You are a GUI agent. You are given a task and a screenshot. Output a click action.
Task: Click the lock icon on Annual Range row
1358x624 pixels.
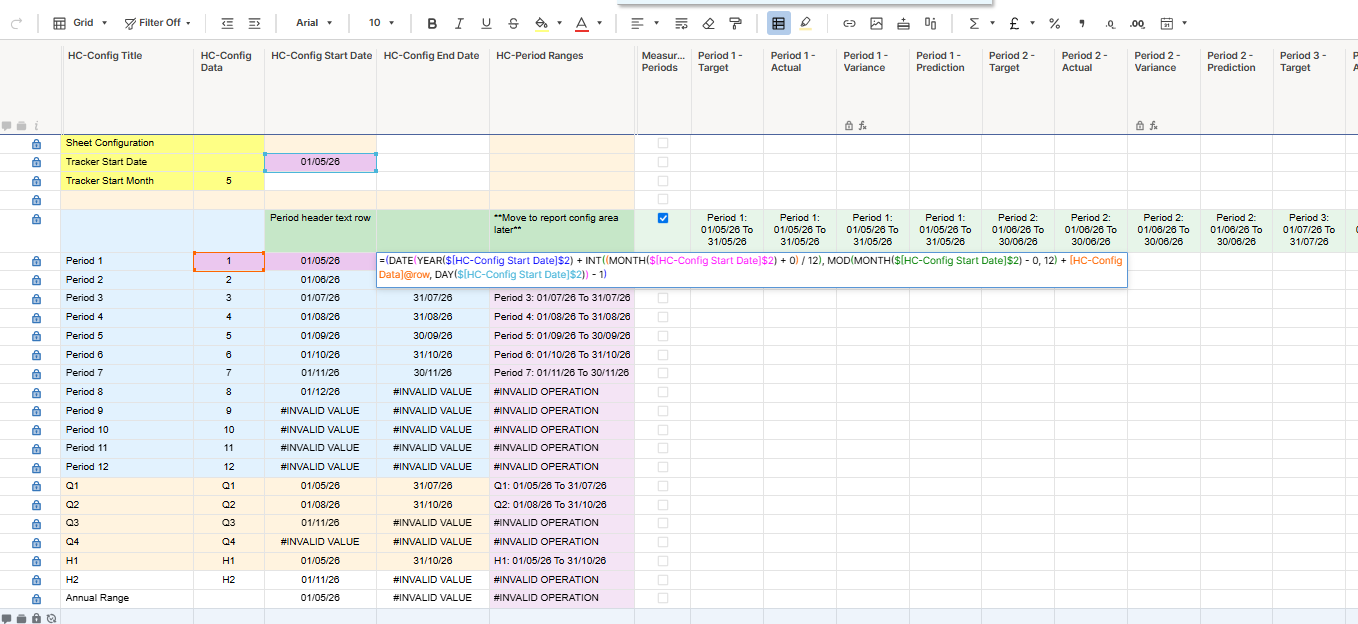pos(36,599)
